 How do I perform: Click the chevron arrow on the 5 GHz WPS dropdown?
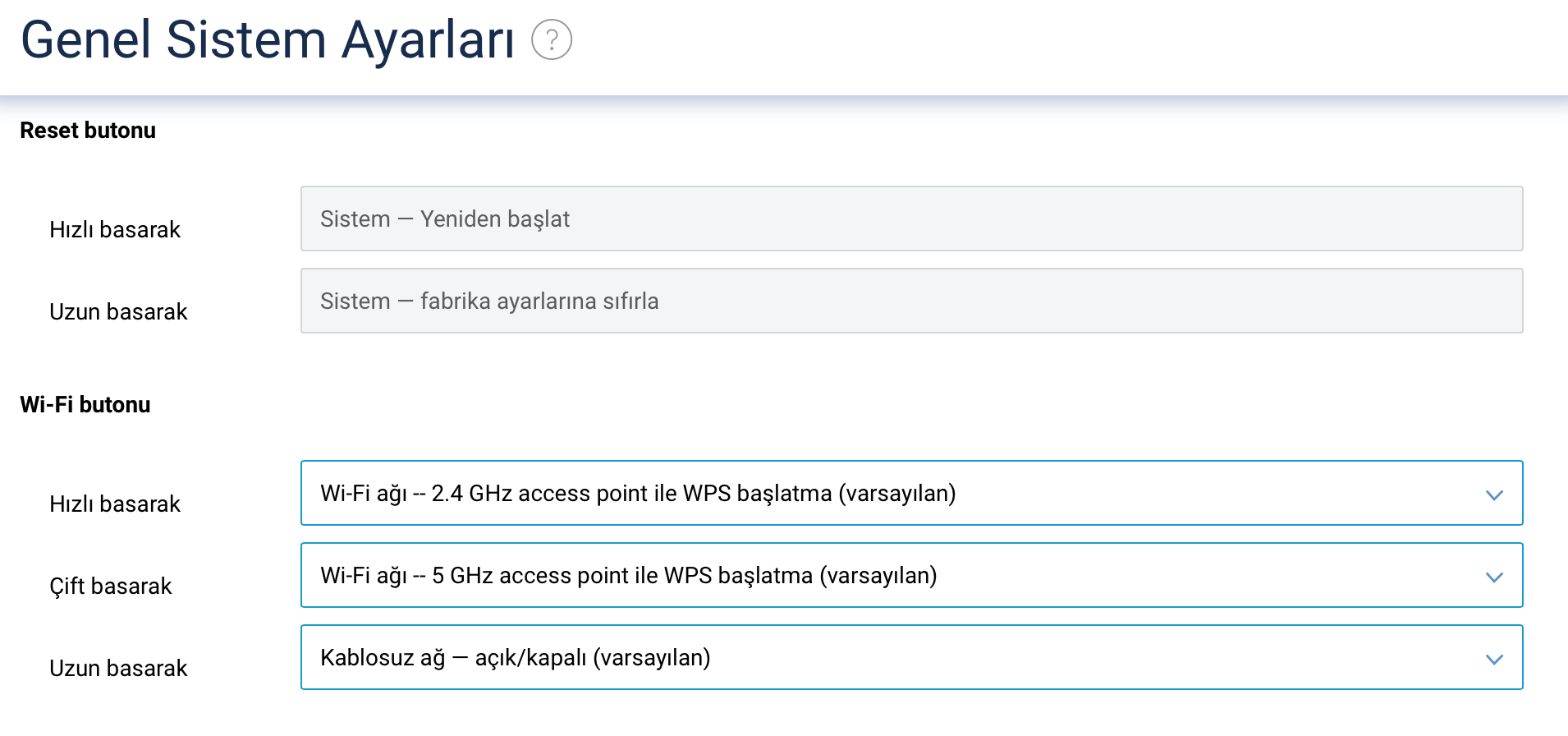[1494, 577]
